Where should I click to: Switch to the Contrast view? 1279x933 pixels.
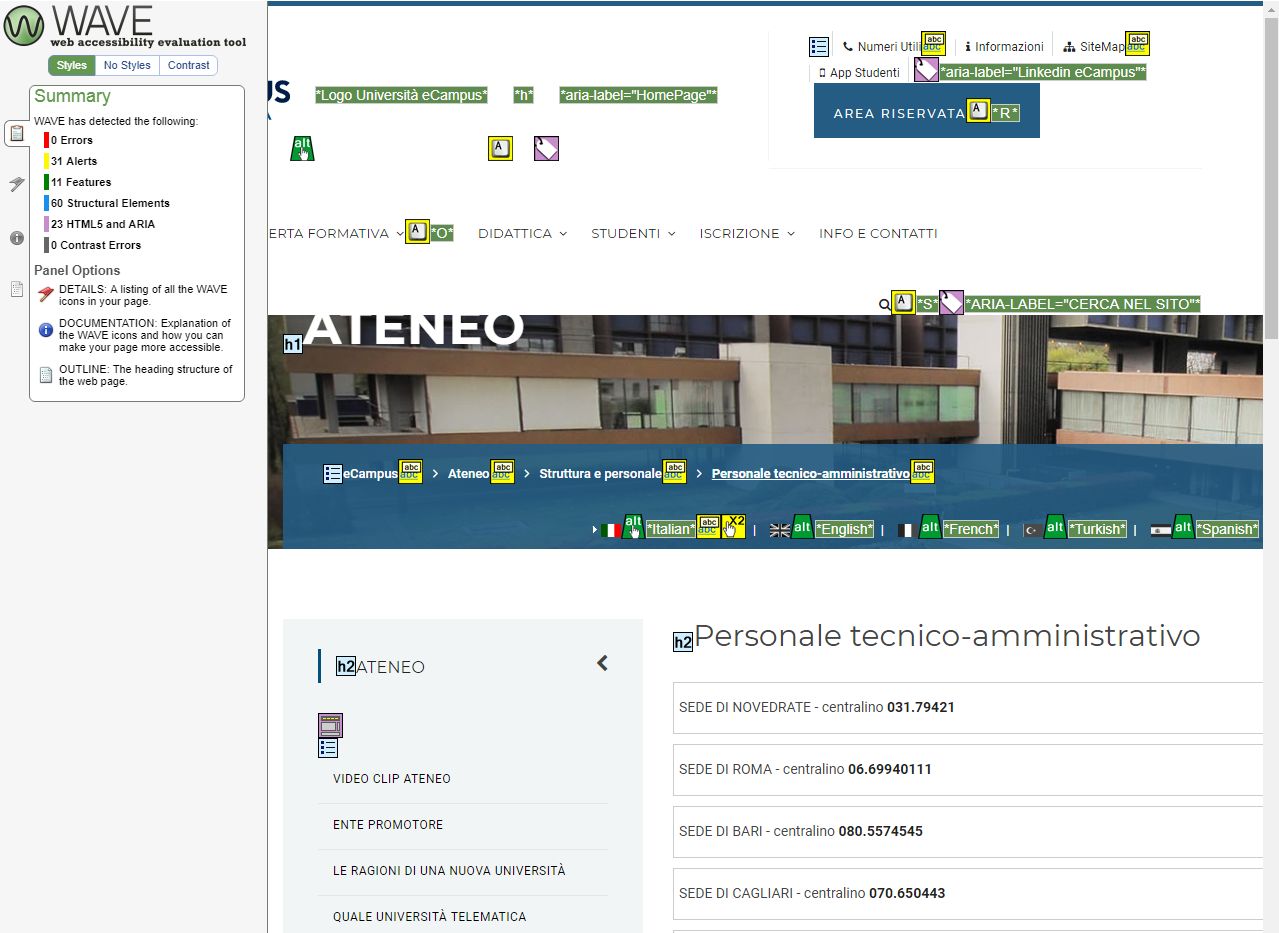188,65
